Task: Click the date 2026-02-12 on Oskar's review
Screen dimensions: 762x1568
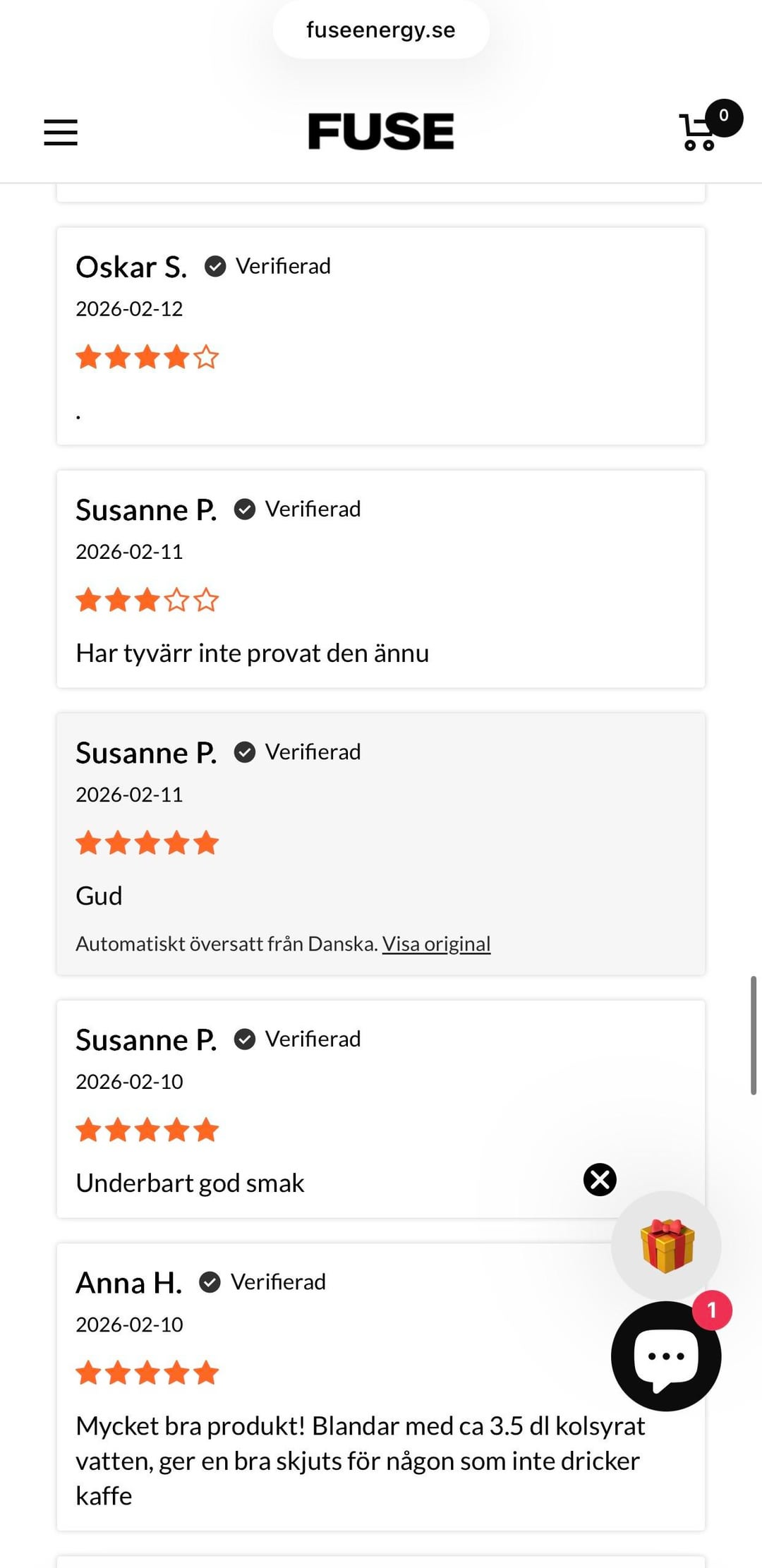Action: [x=129, y=309]
